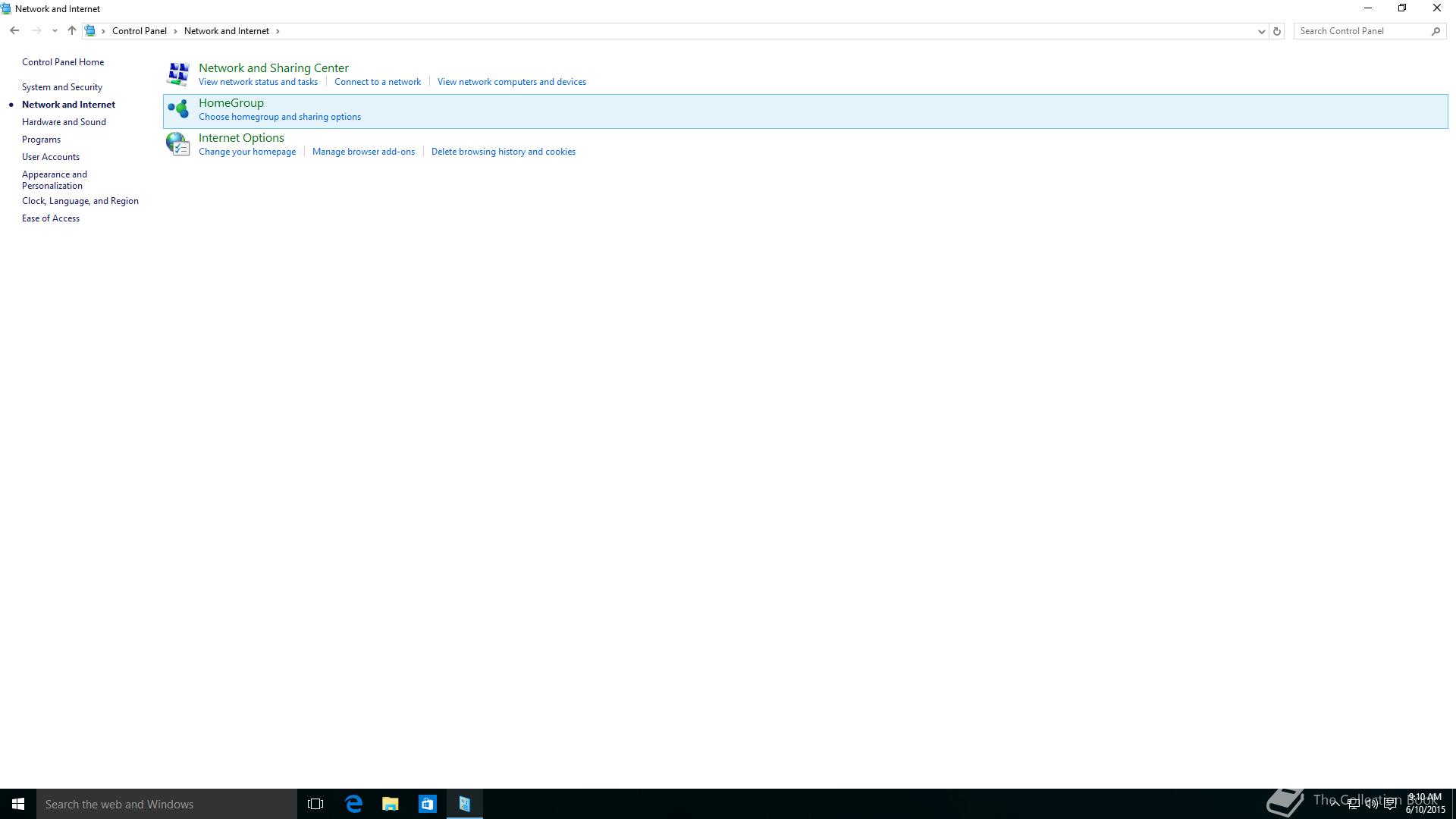1456x819 pixels.
Task: Open Microsoft Edge from the taskbar
Action: click(353, 804)
